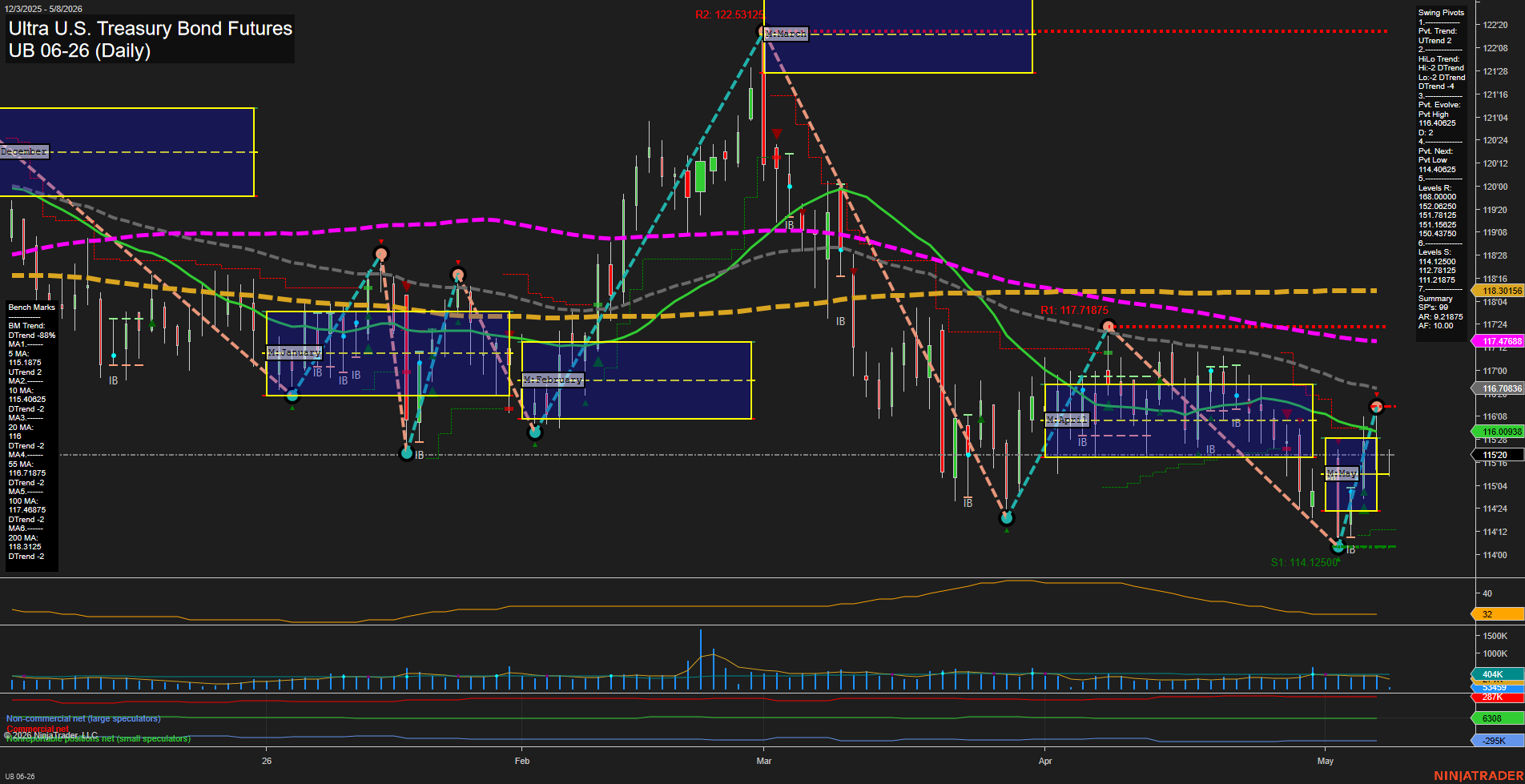
Task: Click the red 287K value marker
Action: (1499, 698)
